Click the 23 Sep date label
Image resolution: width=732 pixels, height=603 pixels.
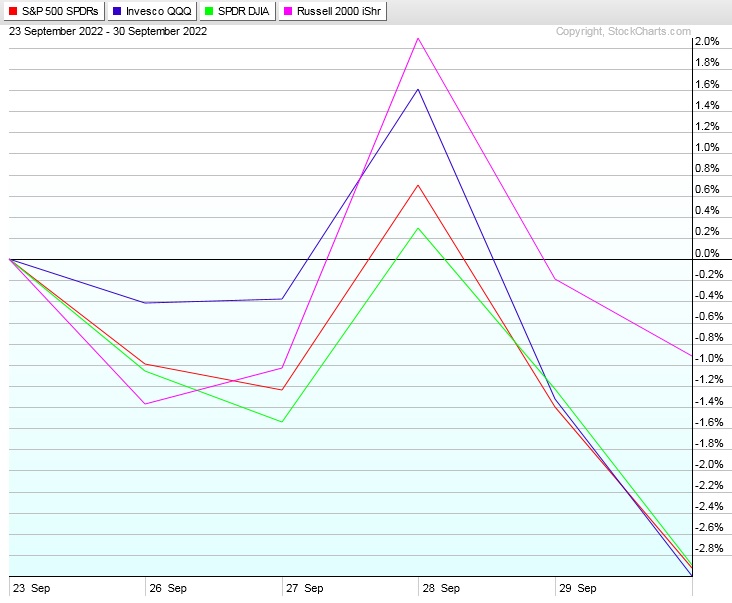[31, 588]
